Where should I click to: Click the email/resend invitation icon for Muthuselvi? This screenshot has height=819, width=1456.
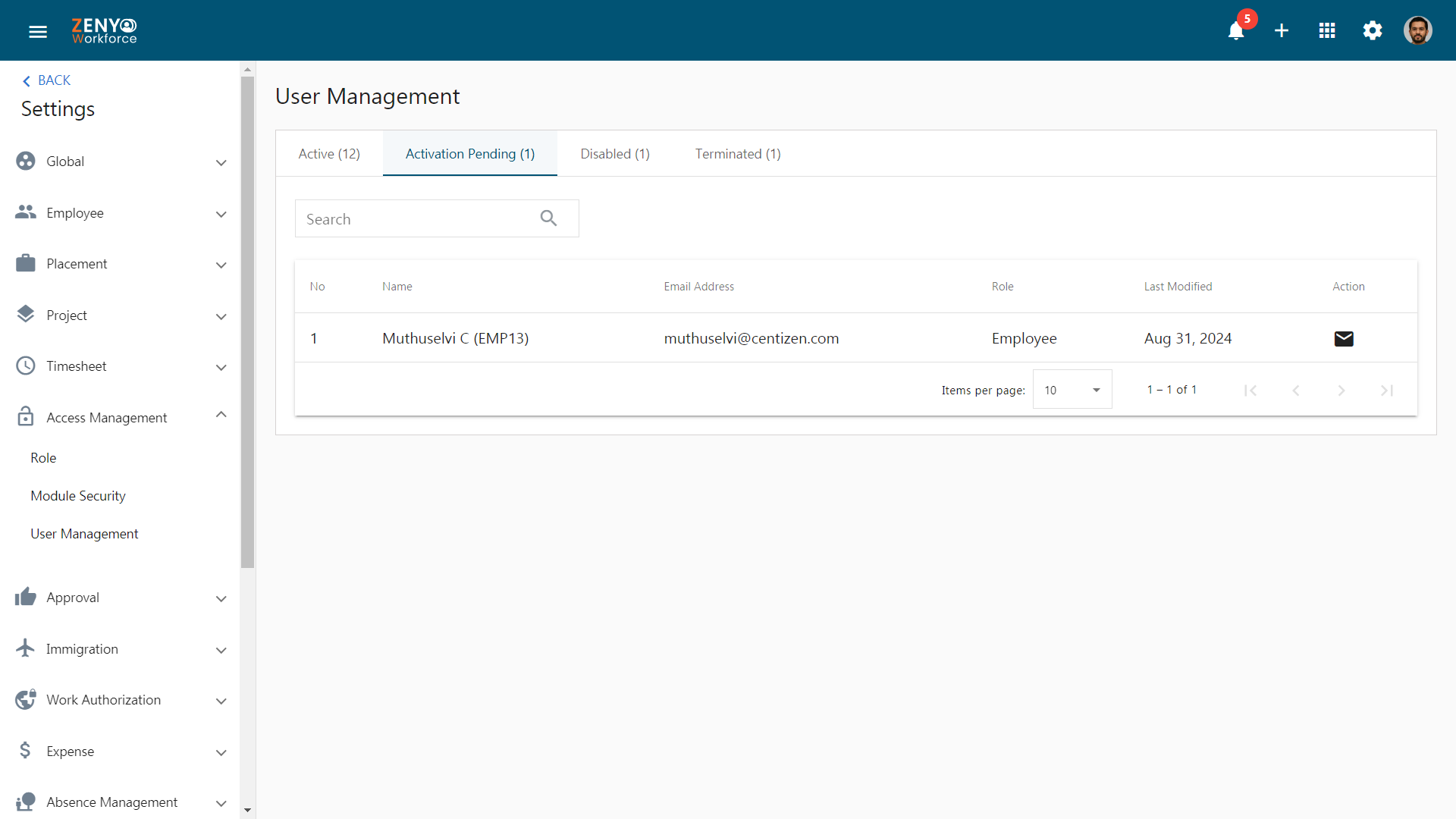pos(1343,338)
